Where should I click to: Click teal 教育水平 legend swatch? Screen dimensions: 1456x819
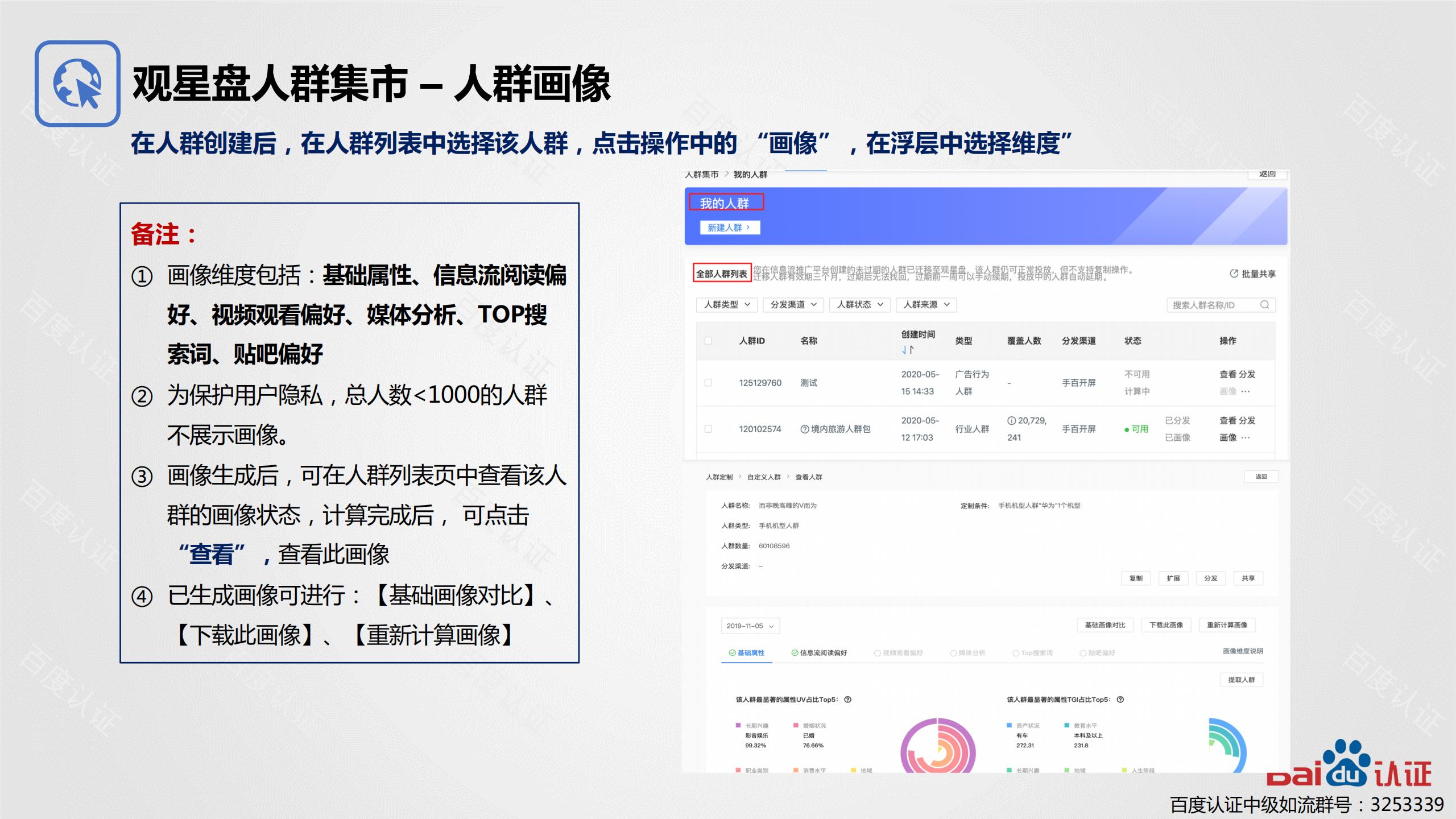tap(1067, 726)
